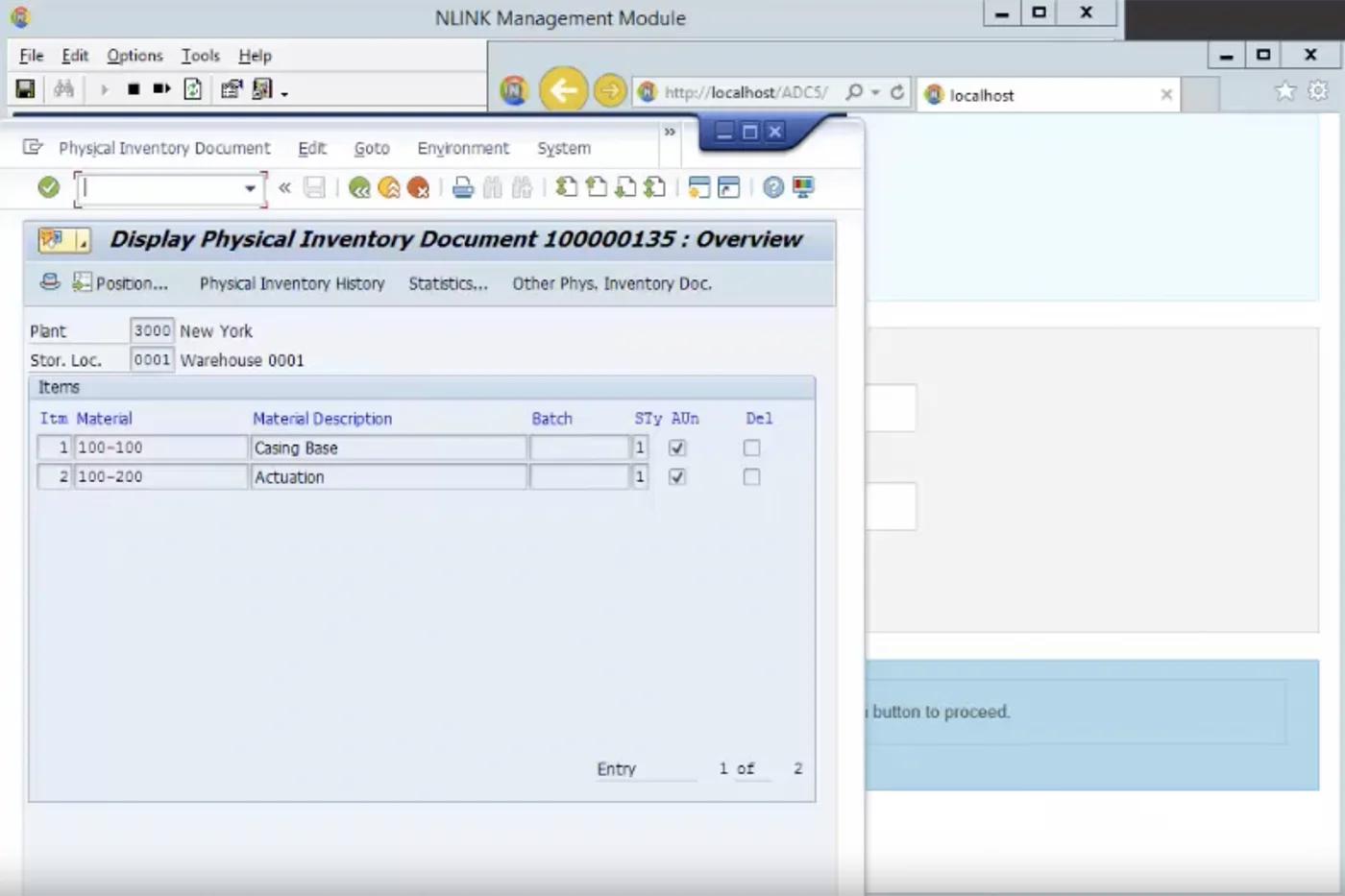Click the Position... button
Screen dimensions: 1345x896
tap(121, 283)
